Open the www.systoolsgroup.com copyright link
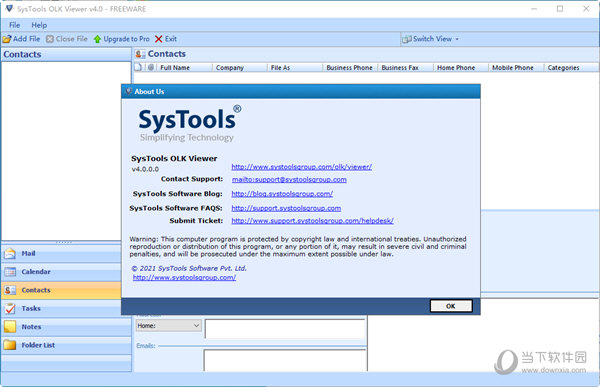 tap(184, 278)
